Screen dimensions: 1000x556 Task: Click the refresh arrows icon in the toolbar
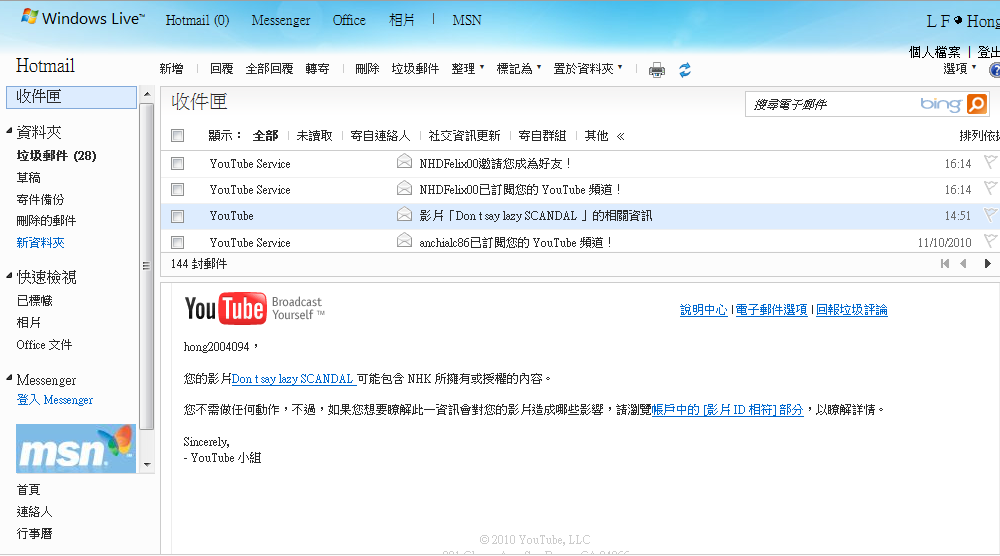pos(685,70)
